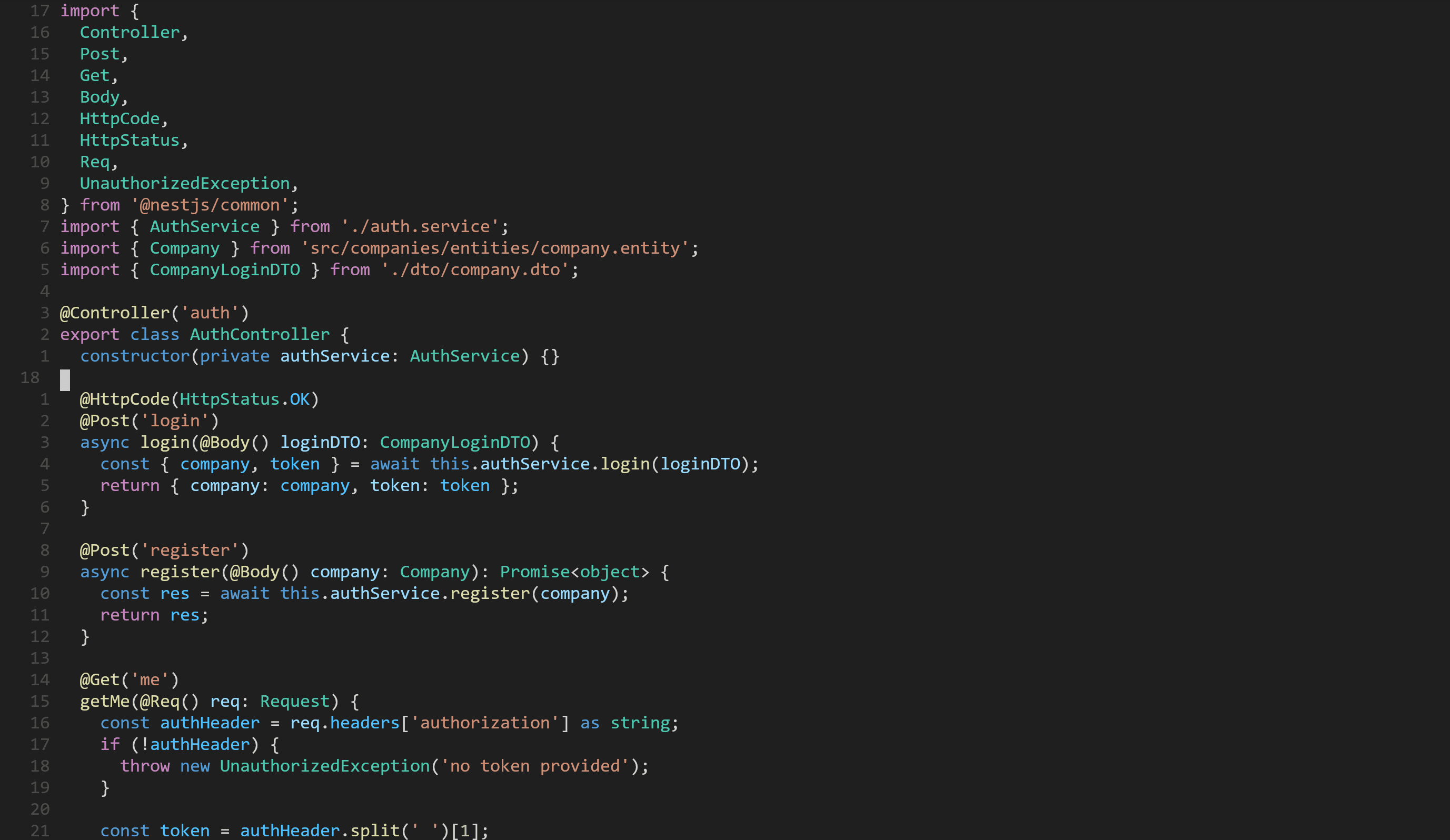Click the @HttpCode(HttpStatus.OK) decorator
Image resolution: width=1450 pixels, height=840 pixels.
click(200, 399)
